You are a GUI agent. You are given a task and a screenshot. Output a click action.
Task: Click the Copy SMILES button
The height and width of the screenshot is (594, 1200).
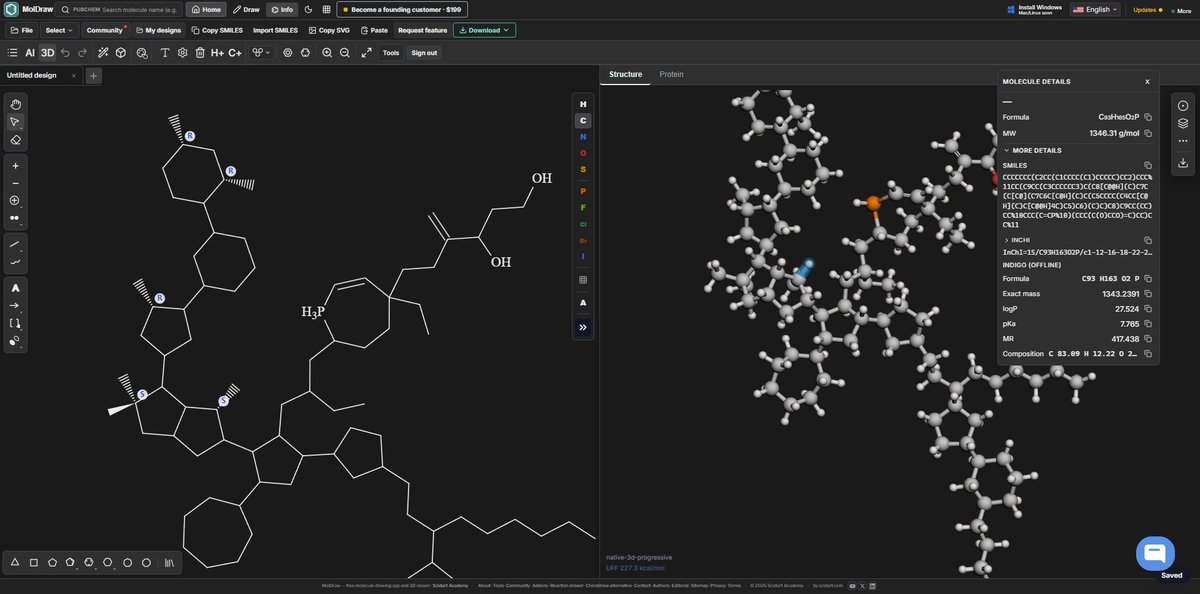pos(217,30)
